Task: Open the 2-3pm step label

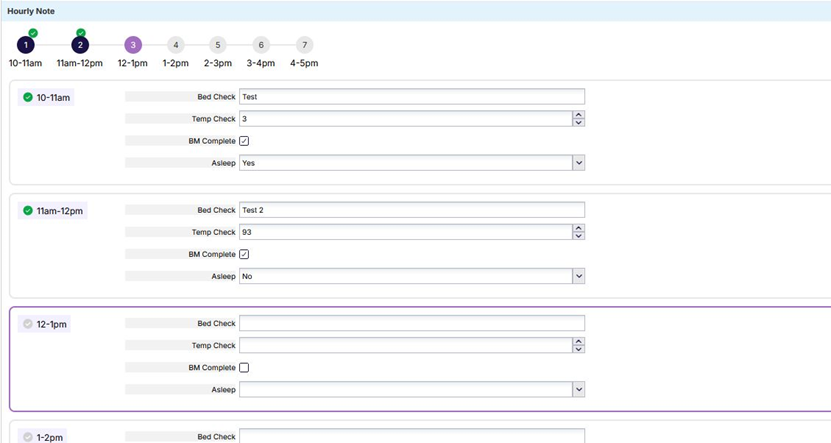Action: 218,63
